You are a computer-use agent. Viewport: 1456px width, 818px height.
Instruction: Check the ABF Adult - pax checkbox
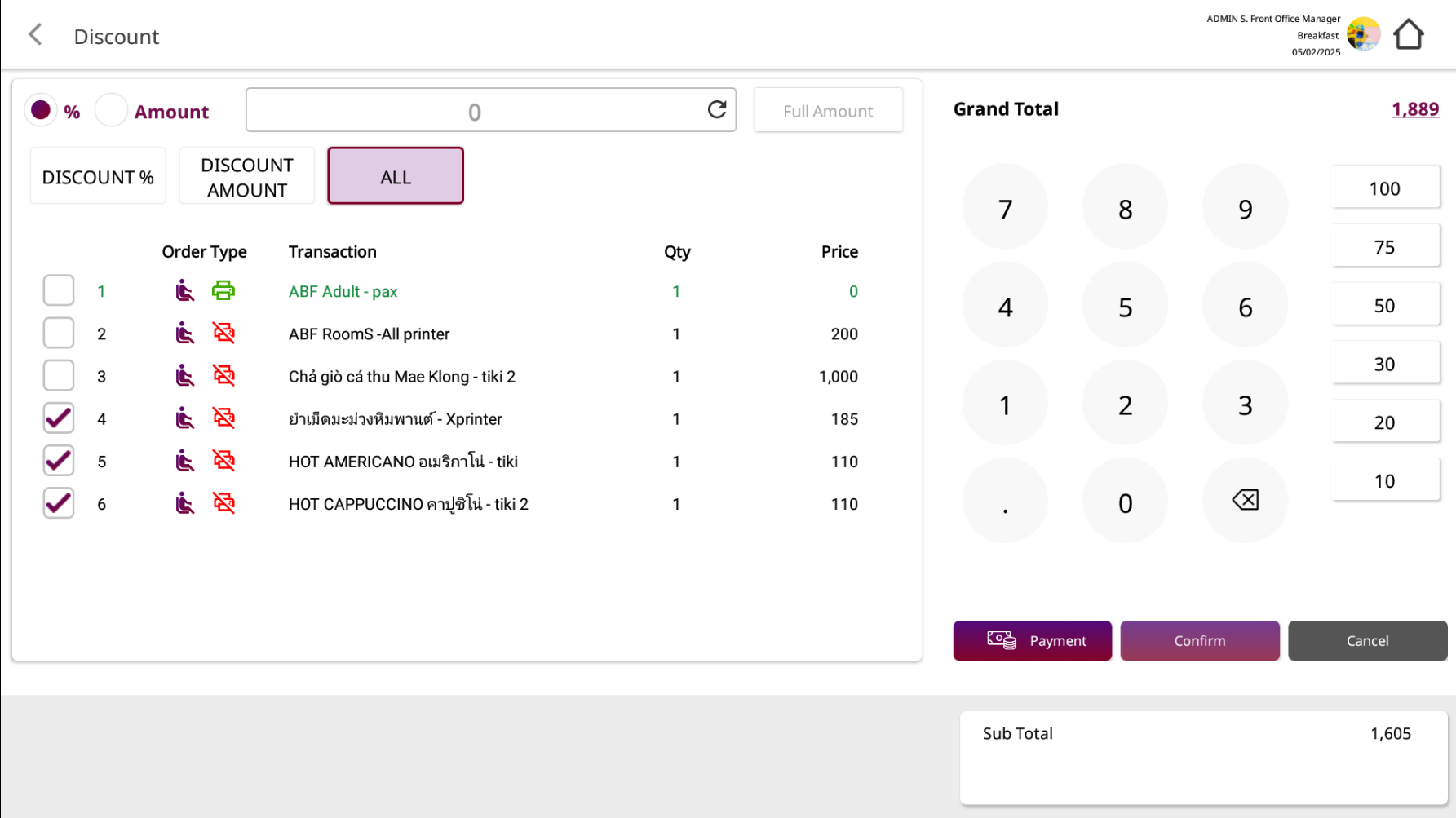(x=59, y=290)
